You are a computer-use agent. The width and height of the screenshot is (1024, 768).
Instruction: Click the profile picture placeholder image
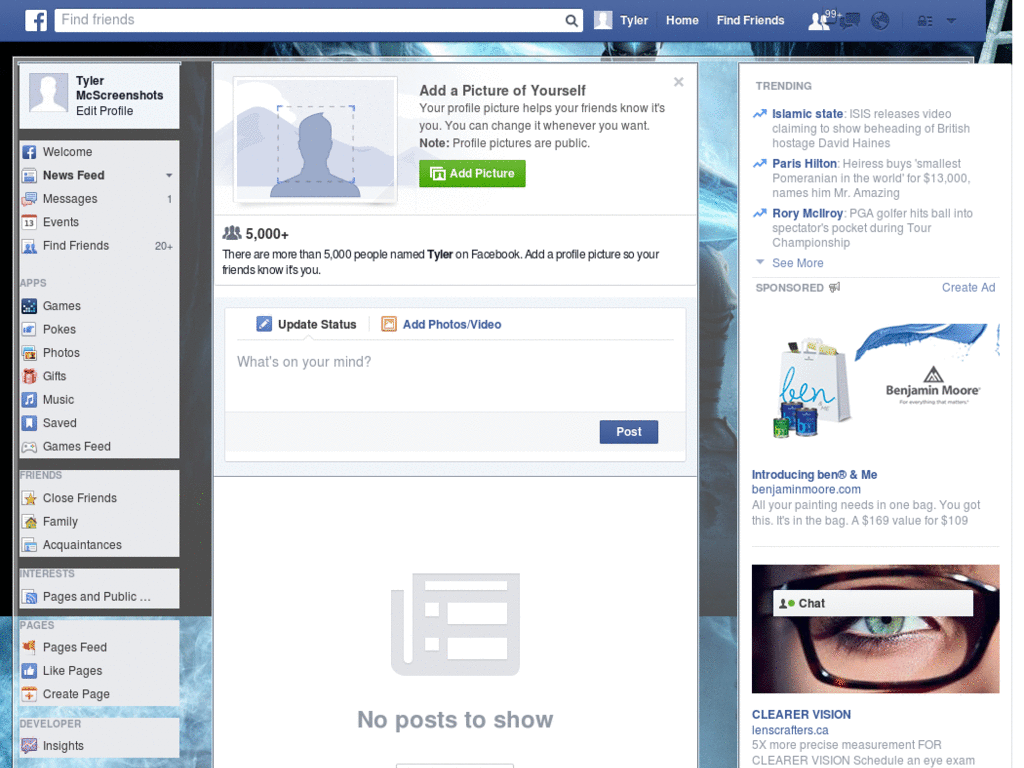315,138
